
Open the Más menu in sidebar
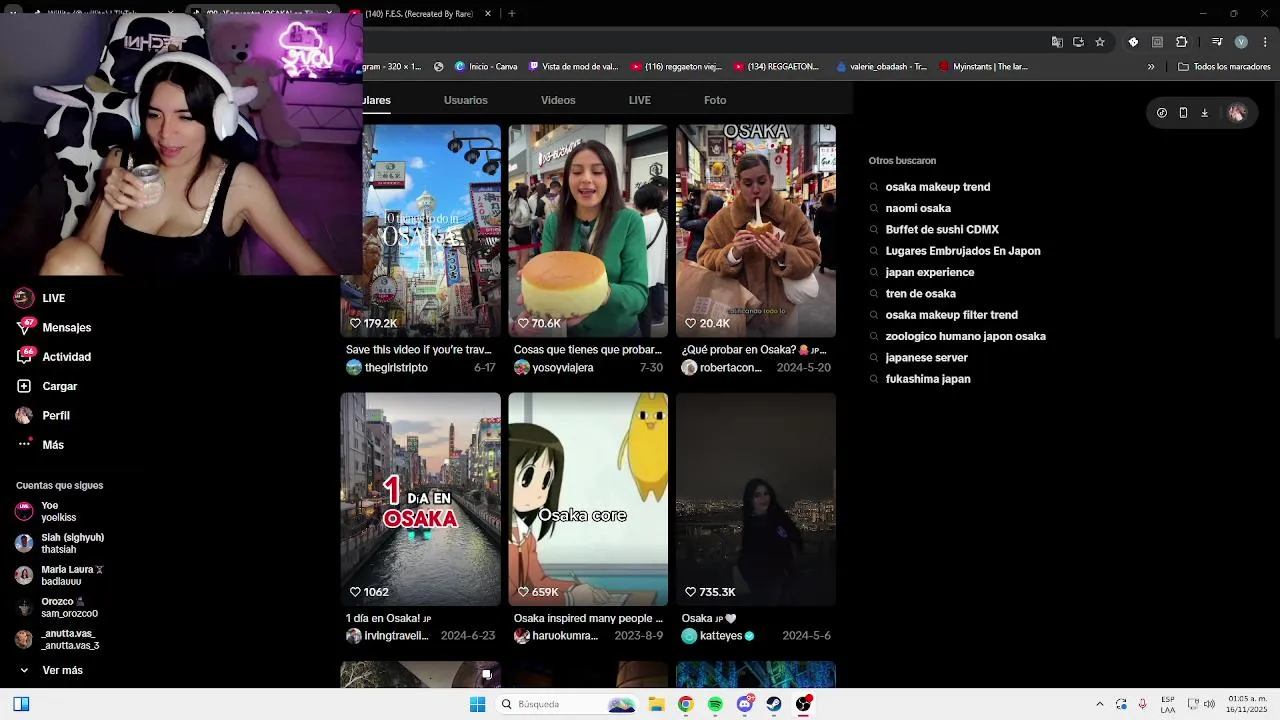[40, 445]
